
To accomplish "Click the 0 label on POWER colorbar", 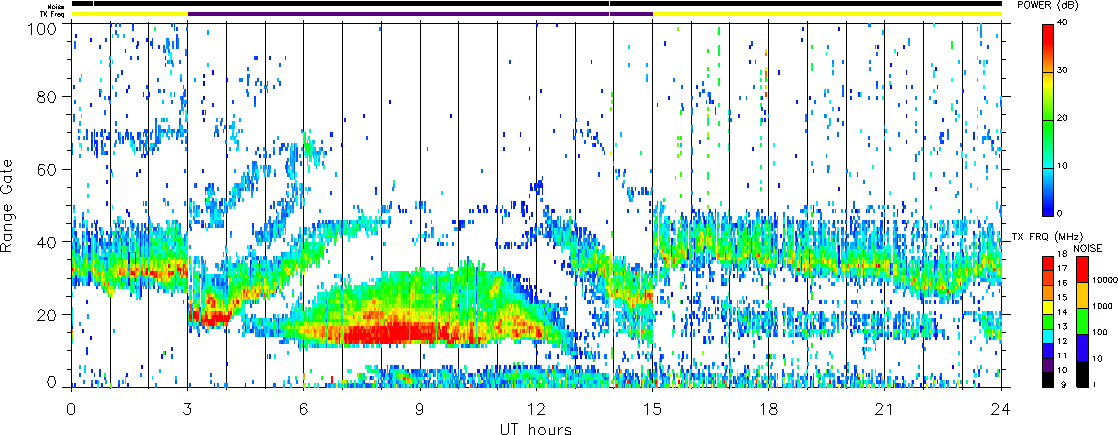I will 1060,213.
